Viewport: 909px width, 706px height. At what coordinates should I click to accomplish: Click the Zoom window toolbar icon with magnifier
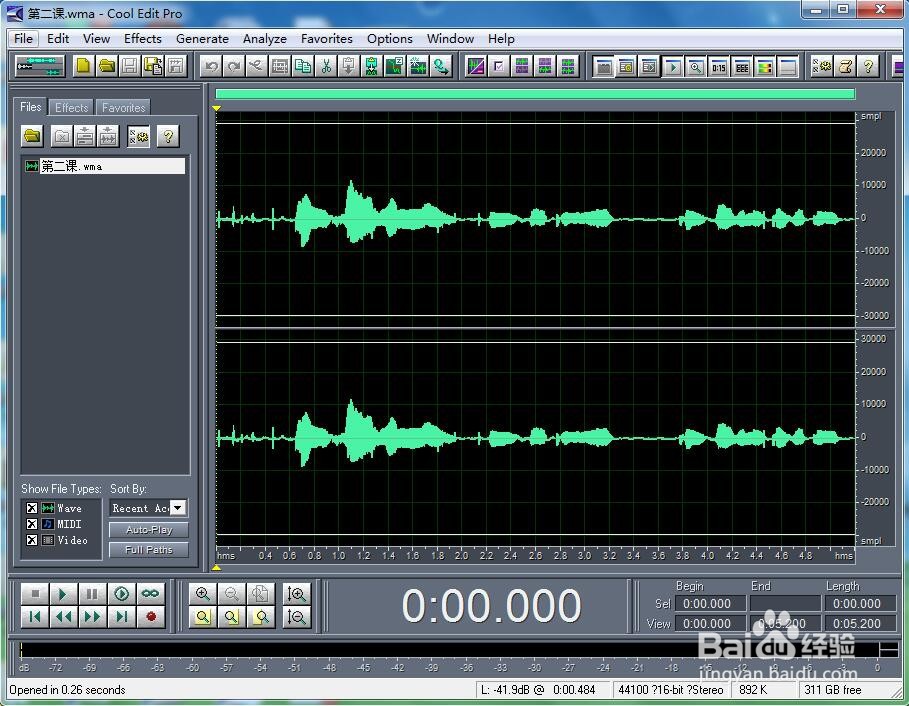point(695,66)
